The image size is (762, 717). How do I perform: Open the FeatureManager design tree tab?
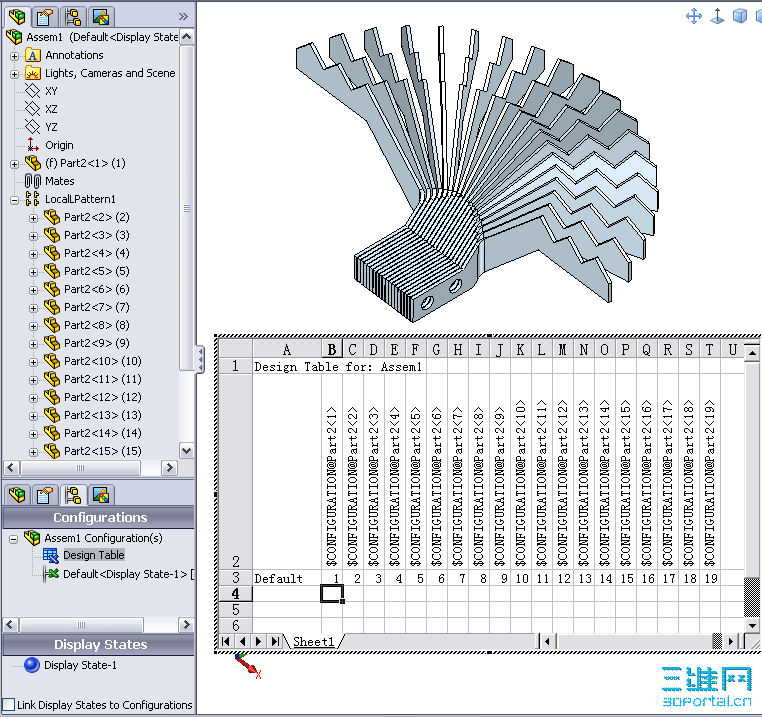17,17
